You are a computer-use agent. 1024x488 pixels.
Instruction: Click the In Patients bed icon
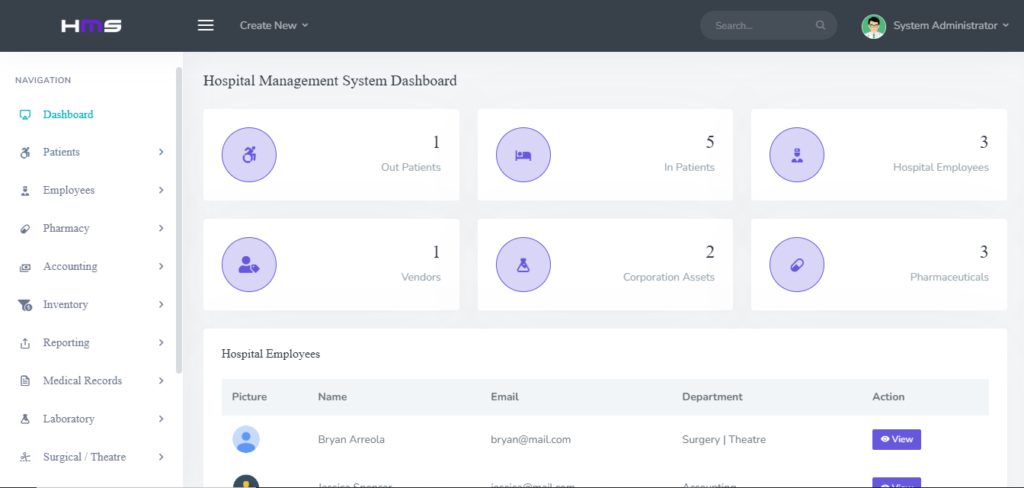pyautogui.click(x=523, y=155)
